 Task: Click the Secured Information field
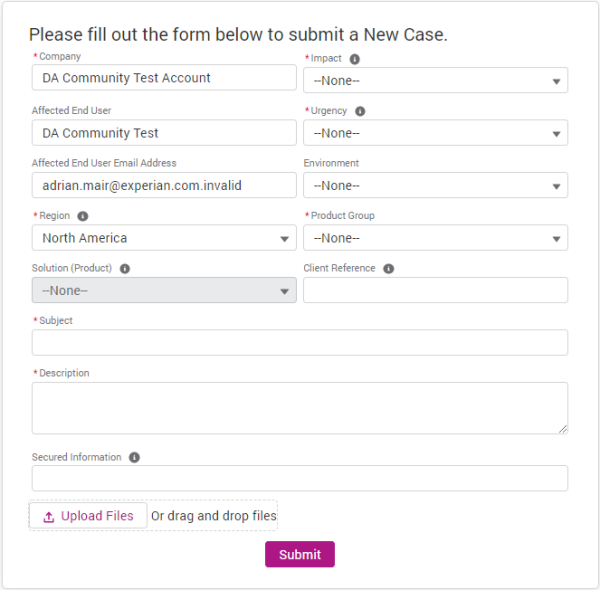(x=300, y=478)
